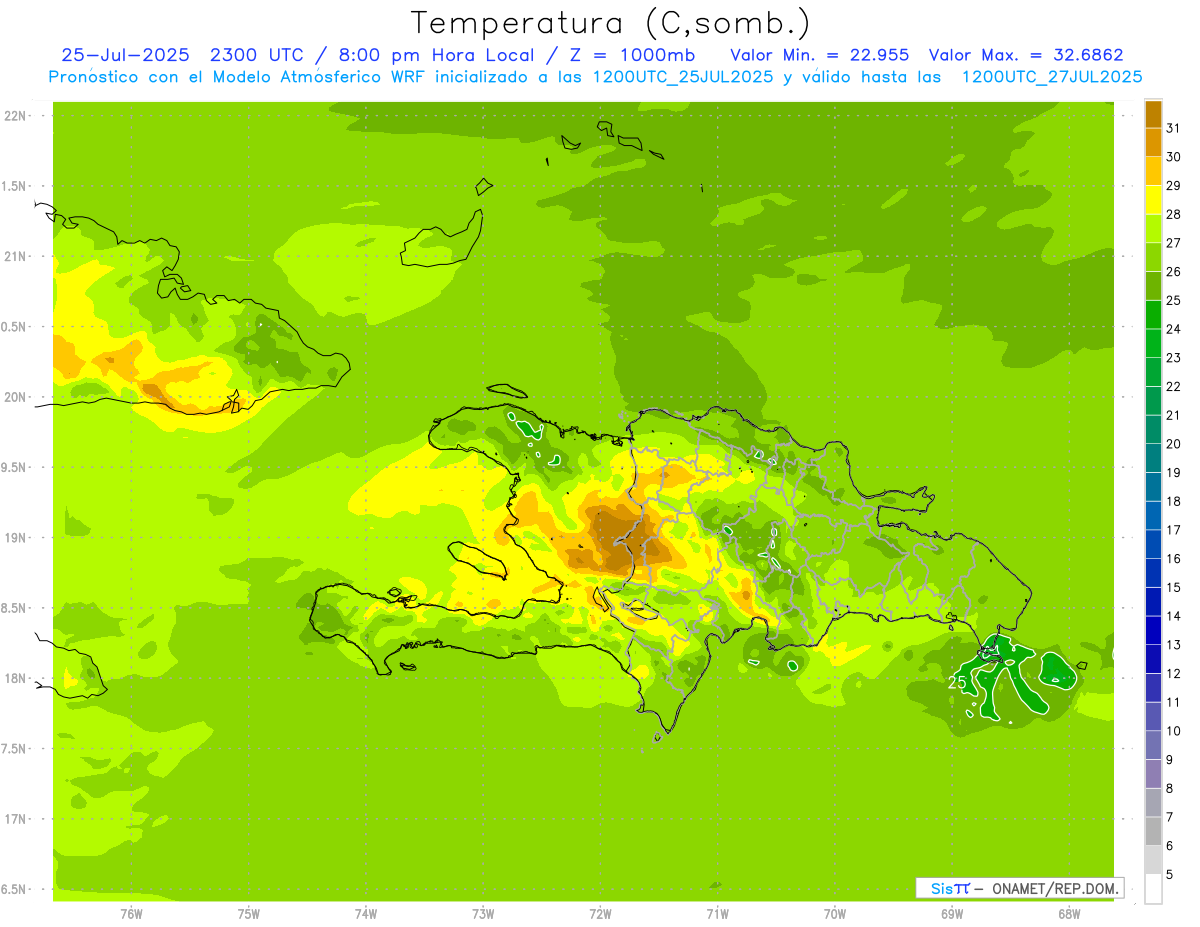Click the title 'Temperatura (C,somb.)'
This screenshot has width=1200, height=927.
(x=610, y=23)
